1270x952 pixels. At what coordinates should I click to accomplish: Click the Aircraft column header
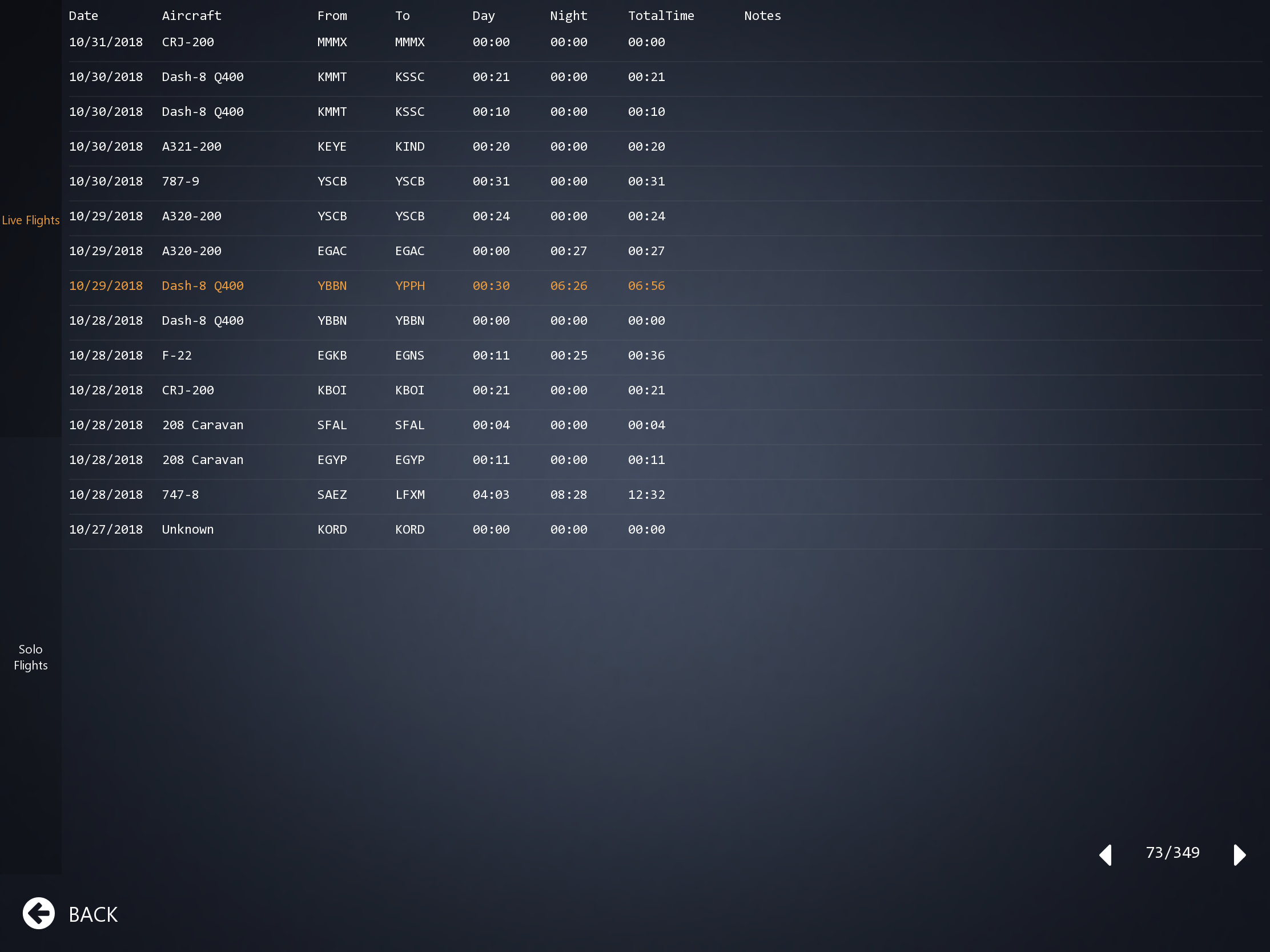191,15
